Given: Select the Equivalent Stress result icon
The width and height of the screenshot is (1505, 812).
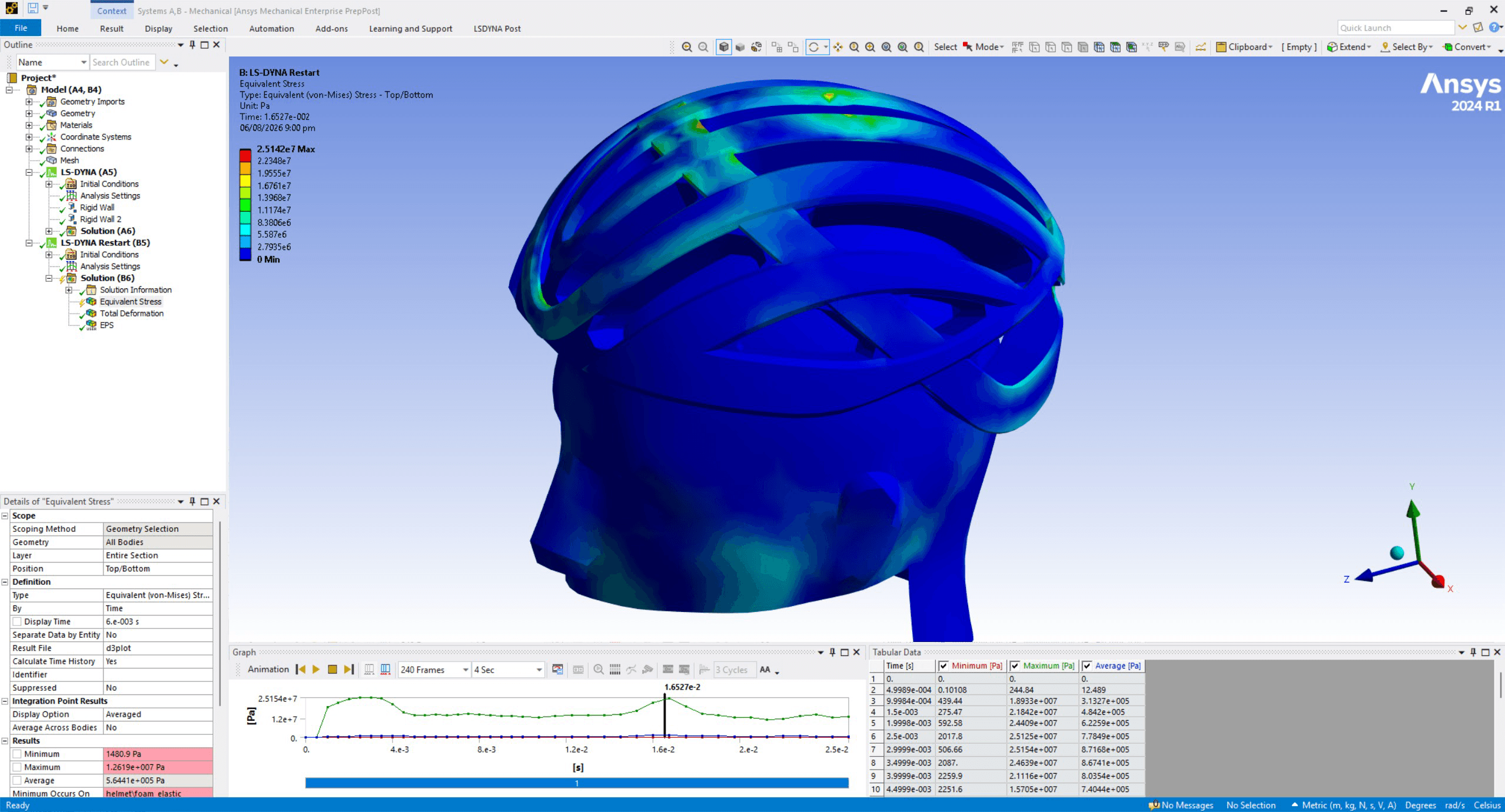Looking at the screenshot, I should click(91, 302).
